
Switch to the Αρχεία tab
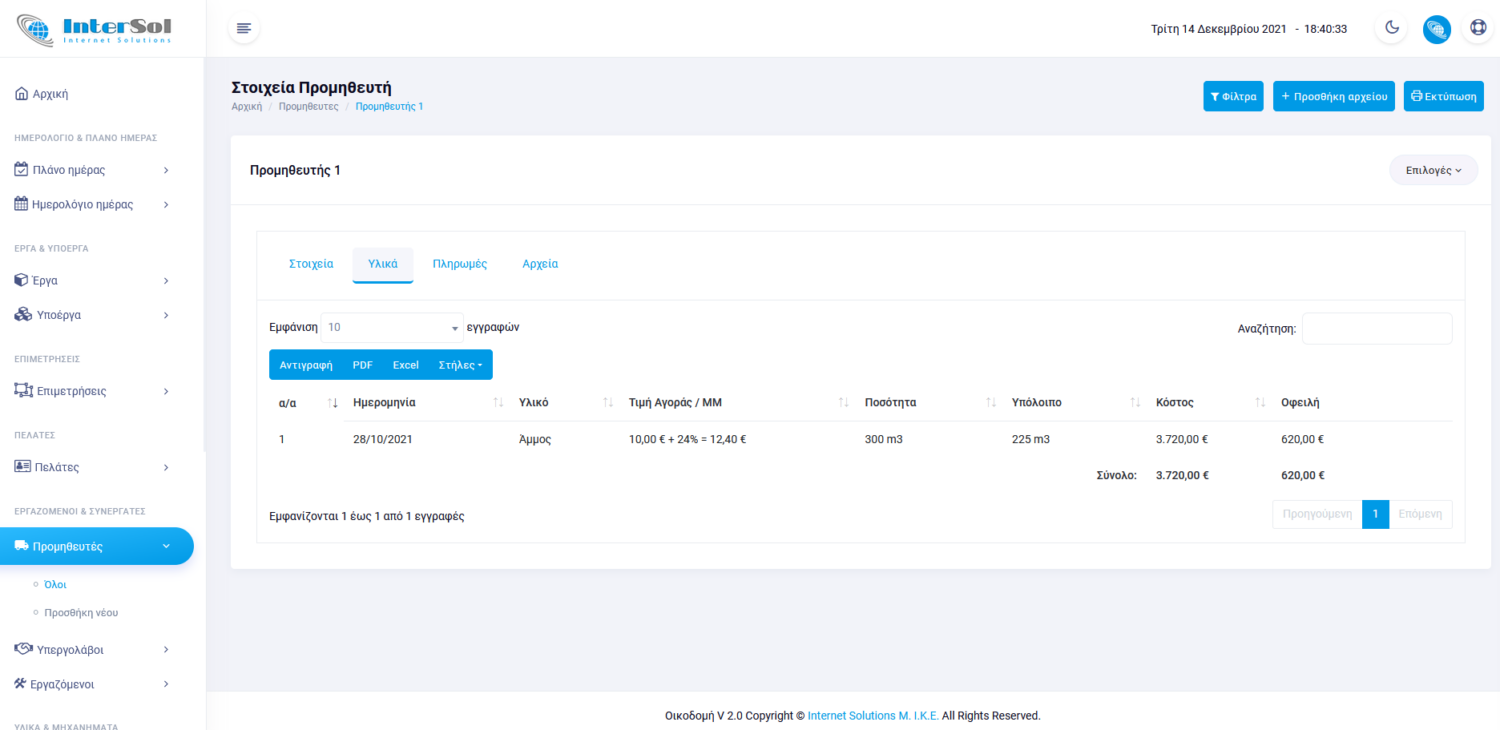540,264
